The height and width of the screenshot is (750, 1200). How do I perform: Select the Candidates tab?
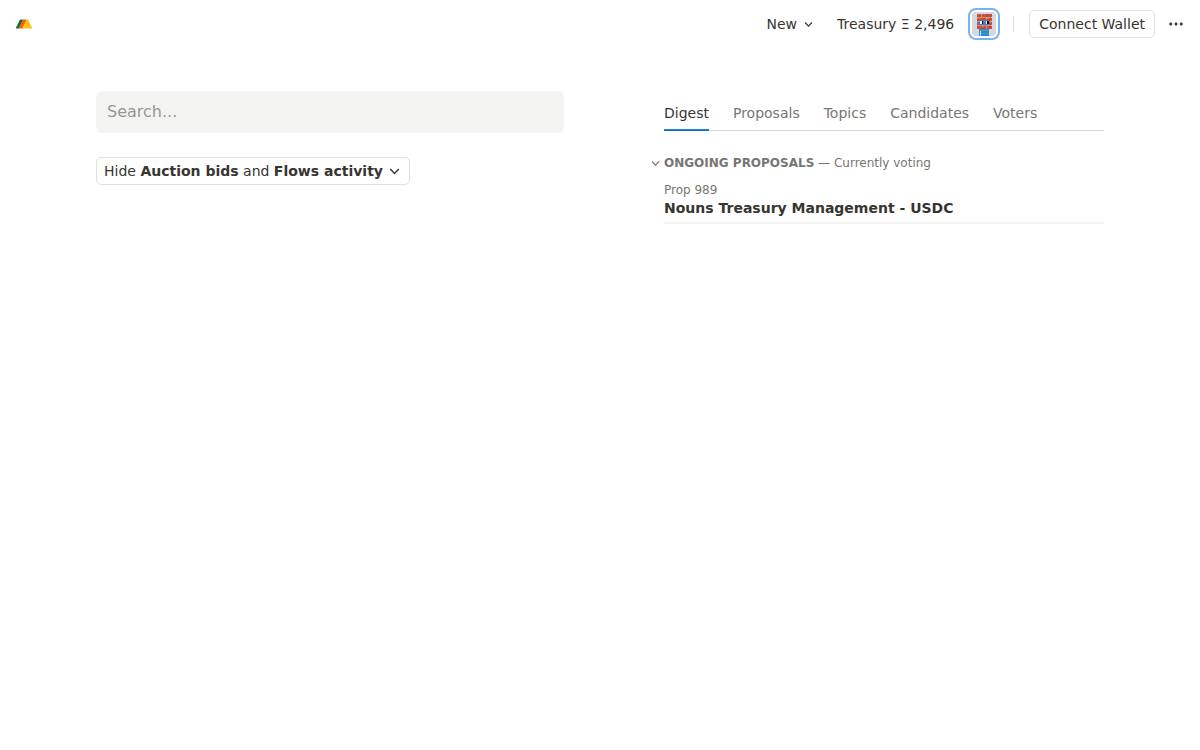[929, 113]
